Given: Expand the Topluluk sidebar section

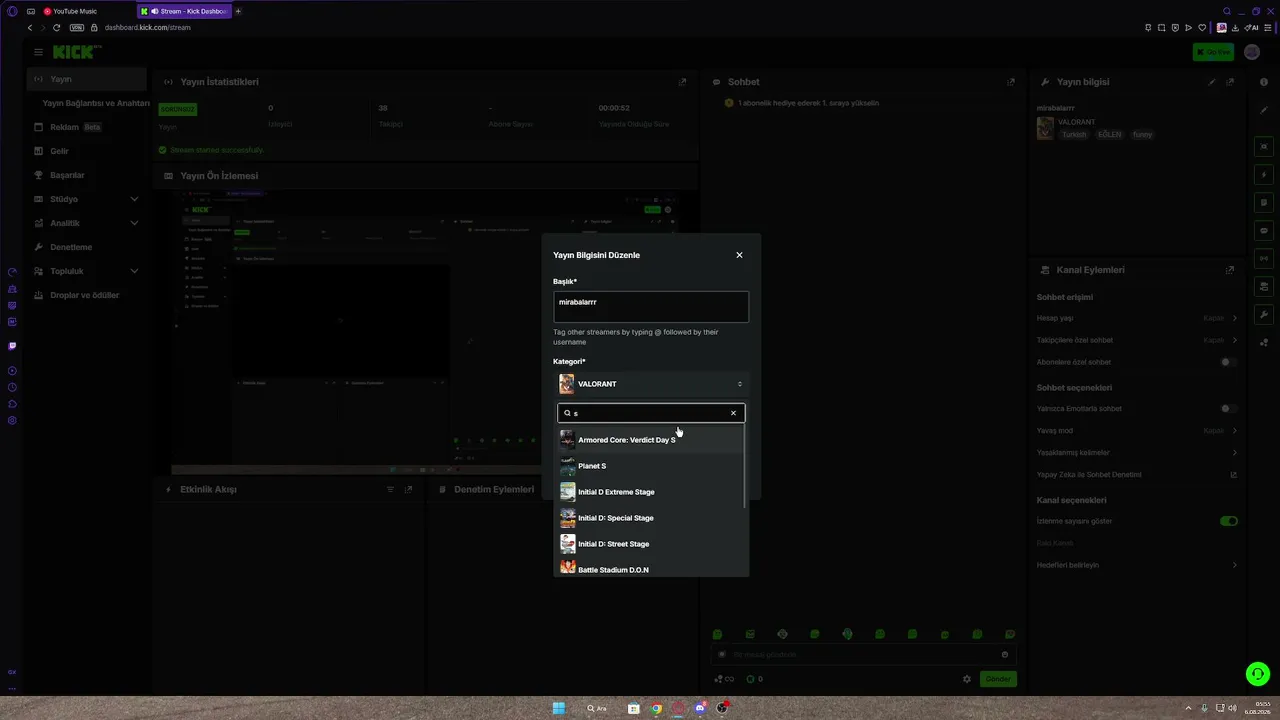Looking at the screenshot, I should point(88,271).
